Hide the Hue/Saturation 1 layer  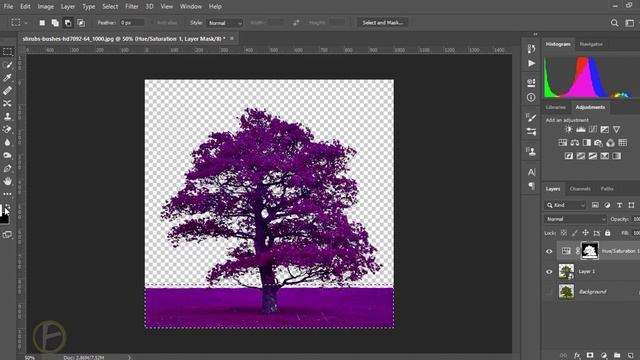[549, 251]
